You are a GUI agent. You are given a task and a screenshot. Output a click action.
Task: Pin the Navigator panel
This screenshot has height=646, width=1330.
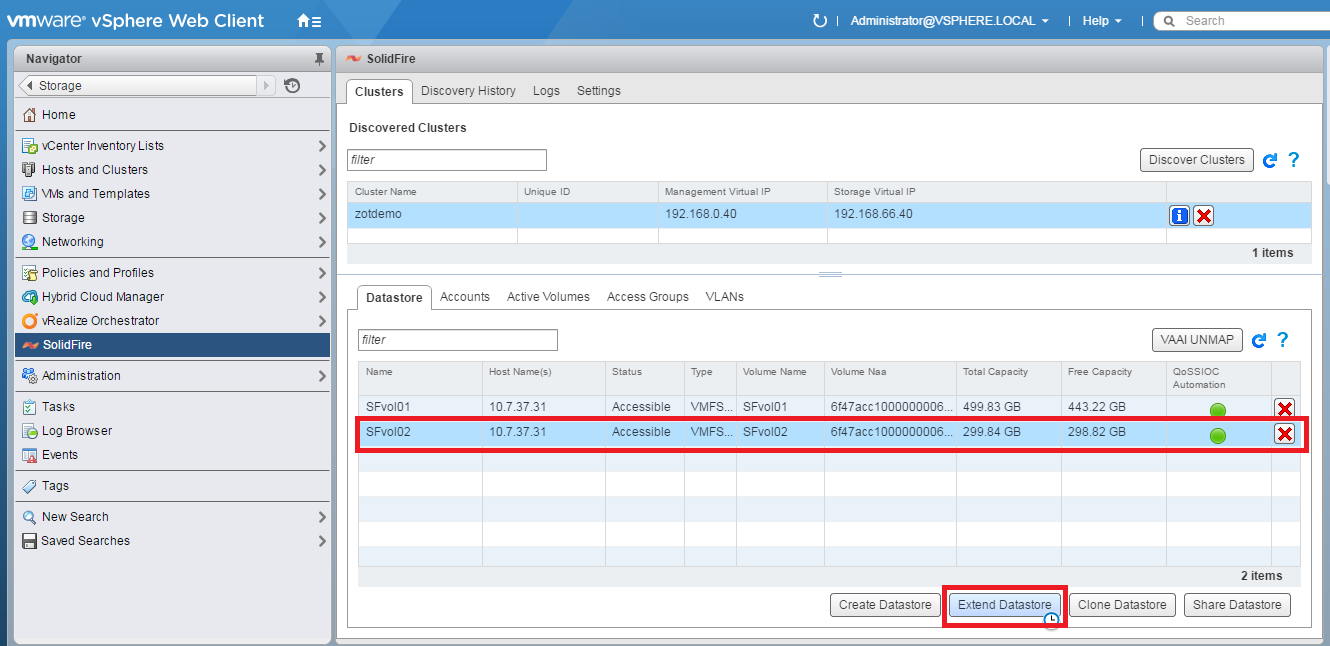[319, 59]
